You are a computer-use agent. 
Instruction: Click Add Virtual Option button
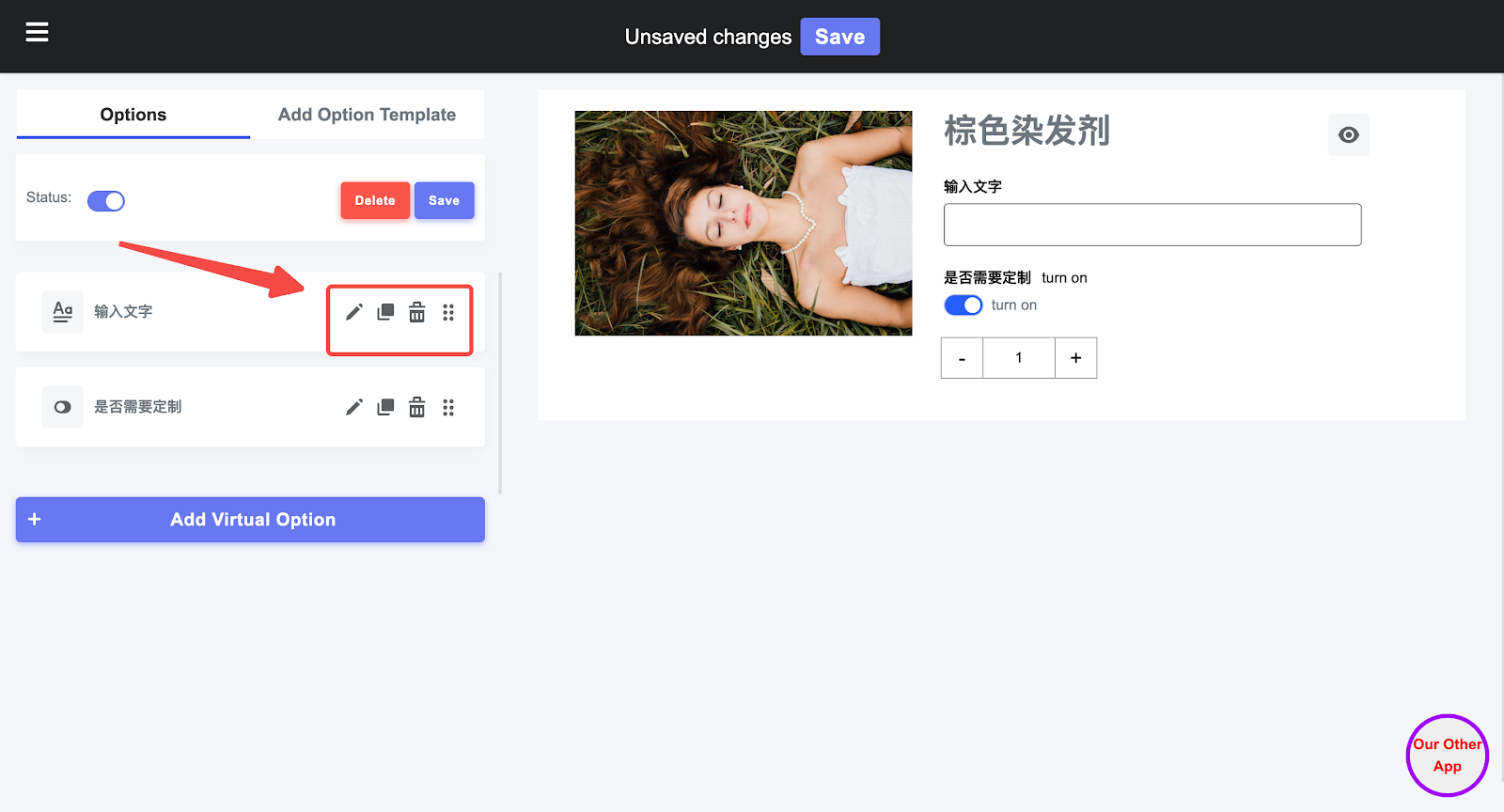tap(250, 520)
